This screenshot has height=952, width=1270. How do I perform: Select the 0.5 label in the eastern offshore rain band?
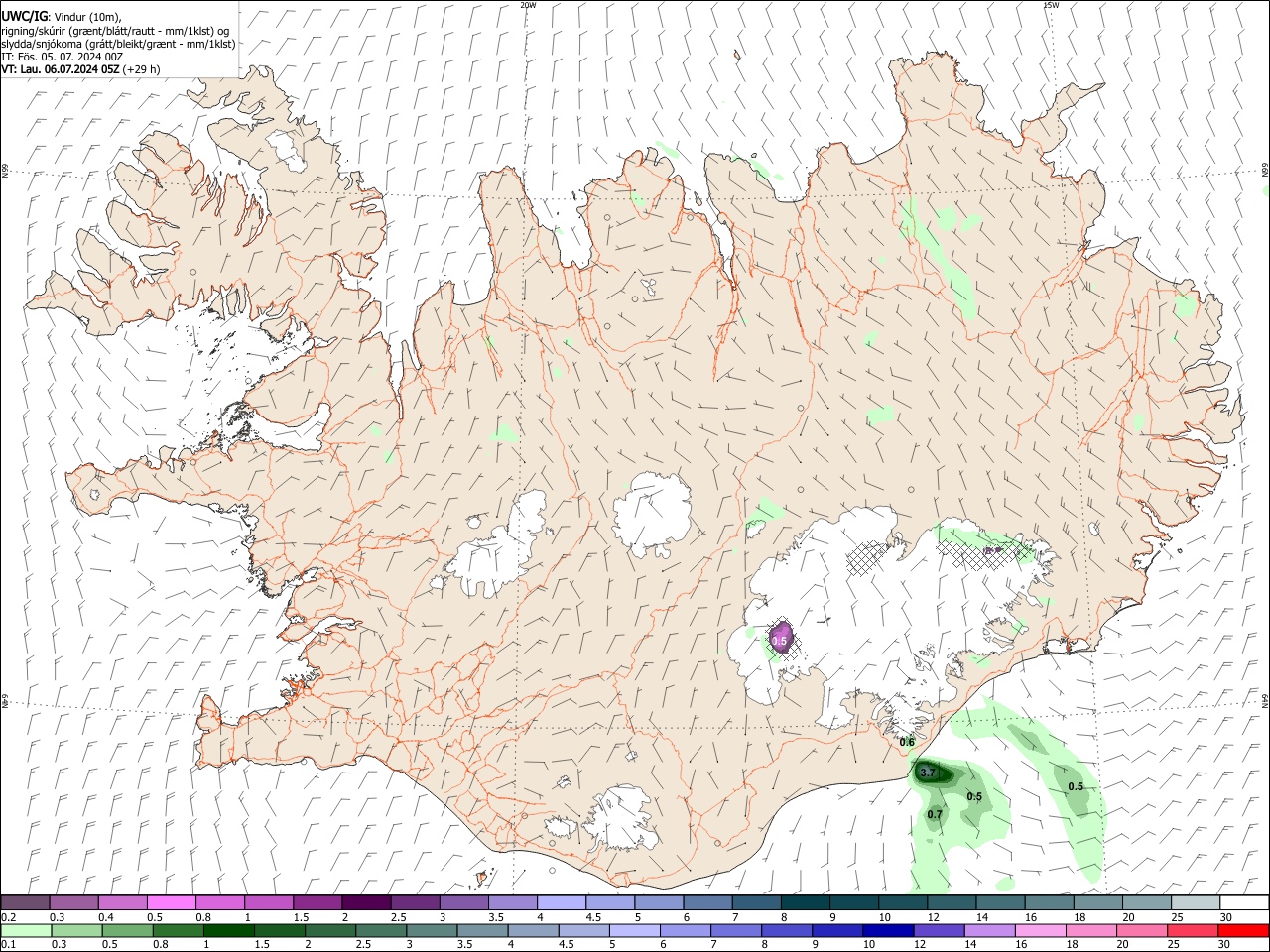1076,786
